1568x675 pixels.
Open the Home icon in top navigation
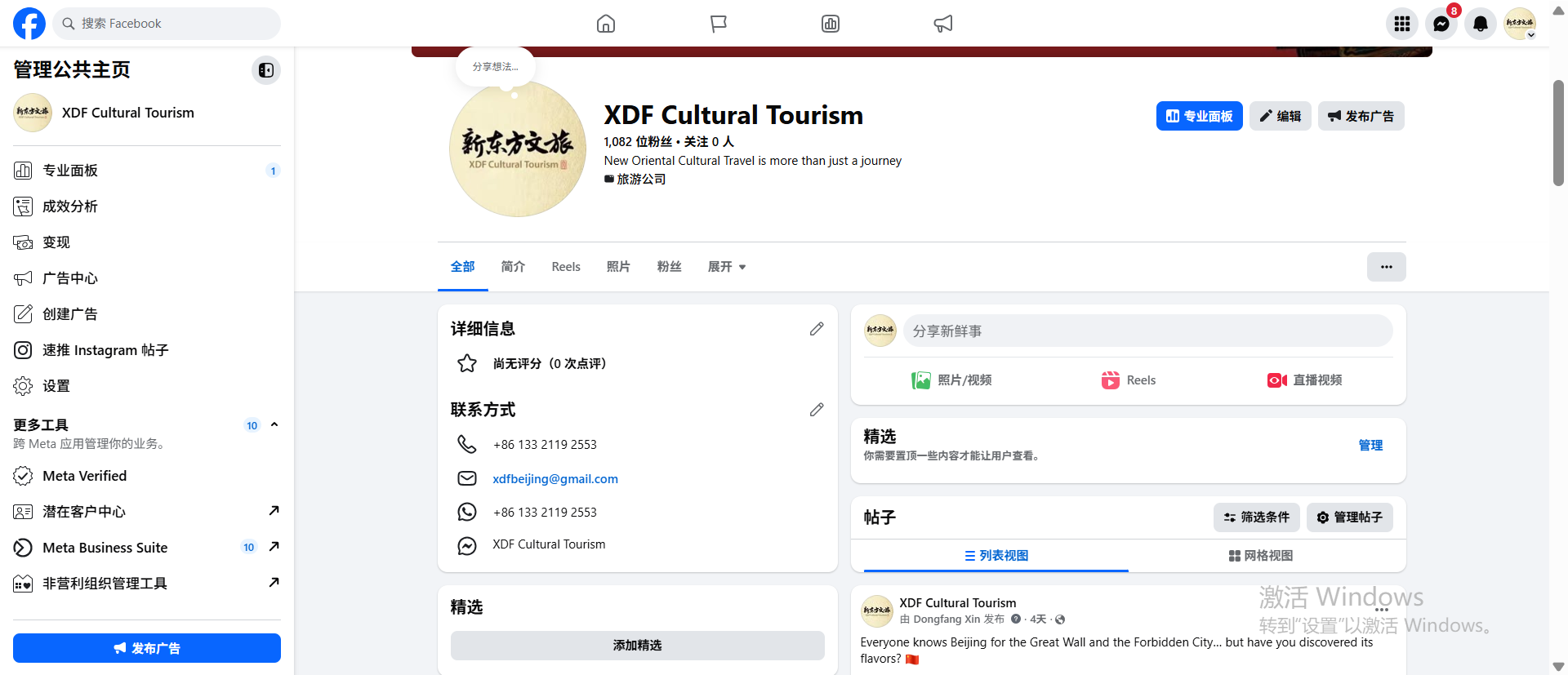coord(606,24)
